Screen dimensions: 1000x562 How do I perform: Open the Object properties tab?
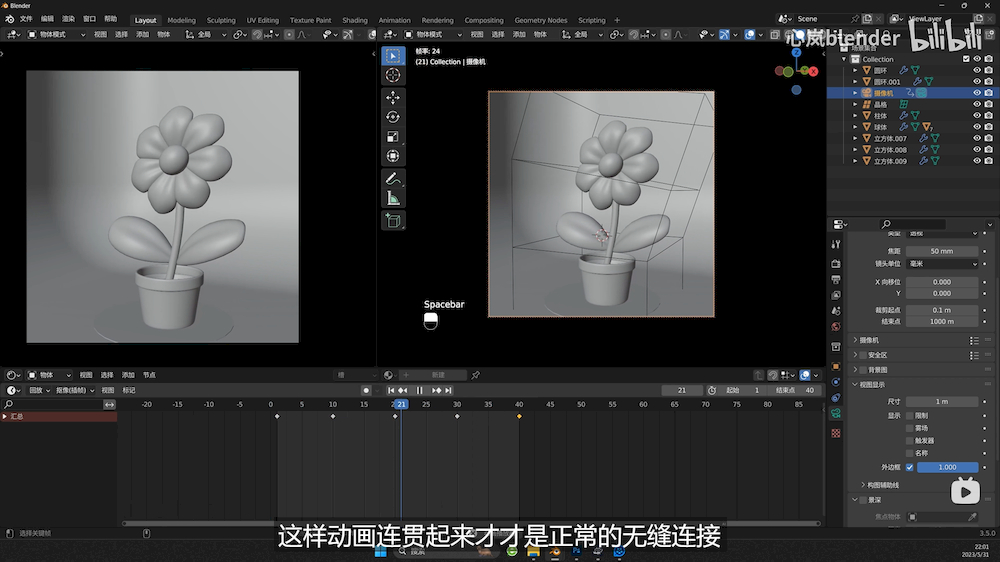click(836, 367)
